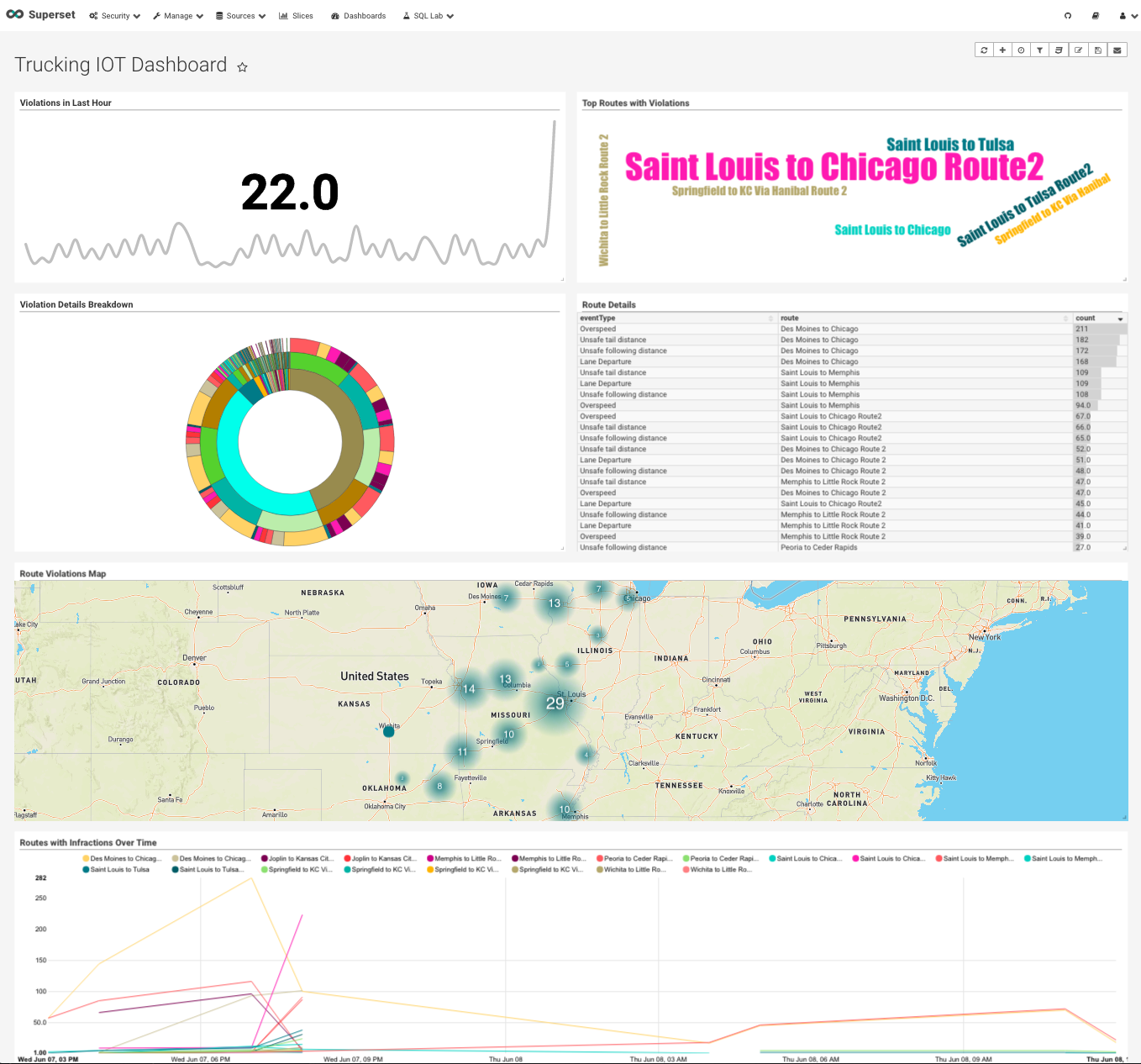
Task: Click the email dashboard envelope icon
Action: pos(1117,50)
